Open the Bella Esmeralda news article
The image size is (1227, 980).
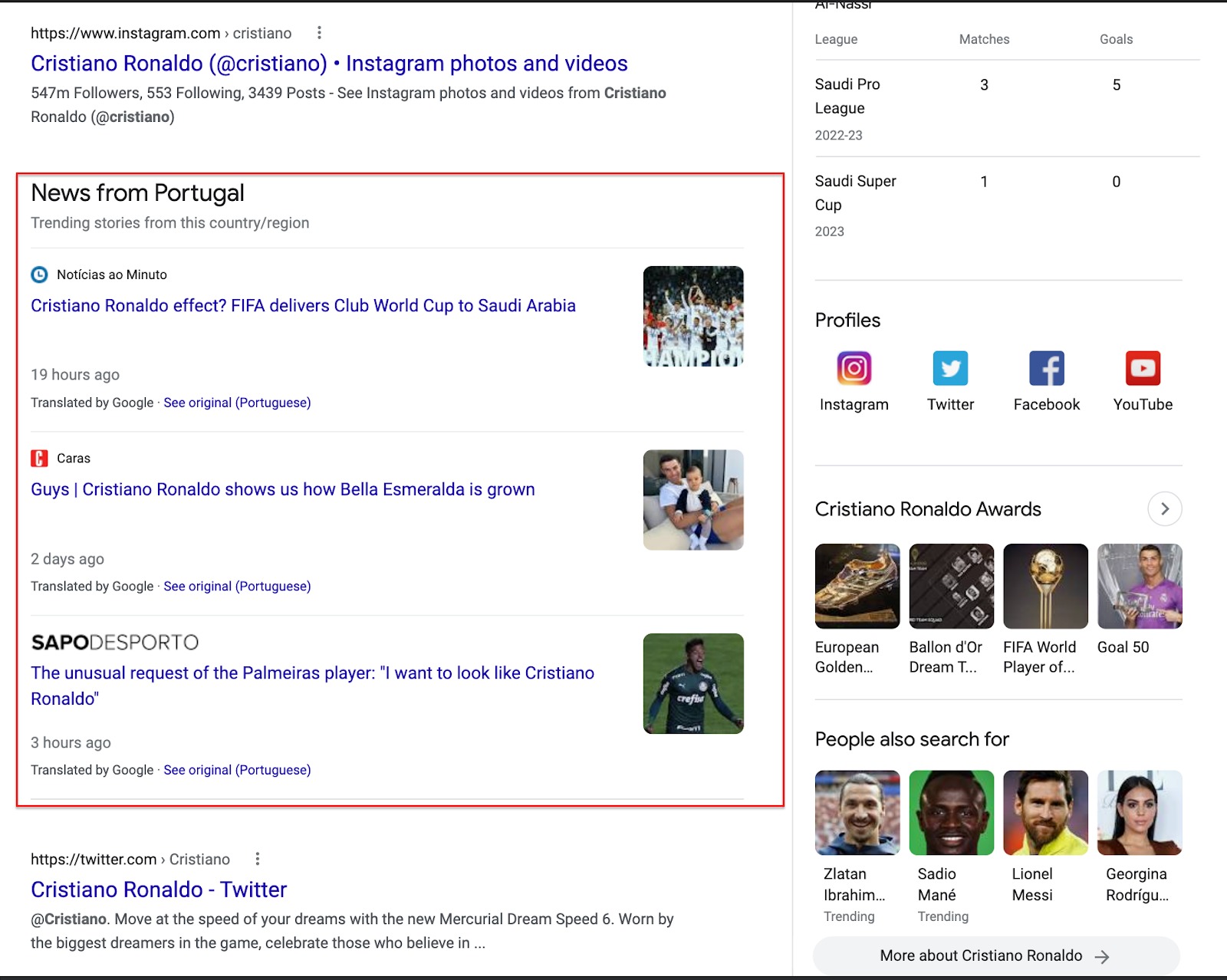(x=282, y=489)
